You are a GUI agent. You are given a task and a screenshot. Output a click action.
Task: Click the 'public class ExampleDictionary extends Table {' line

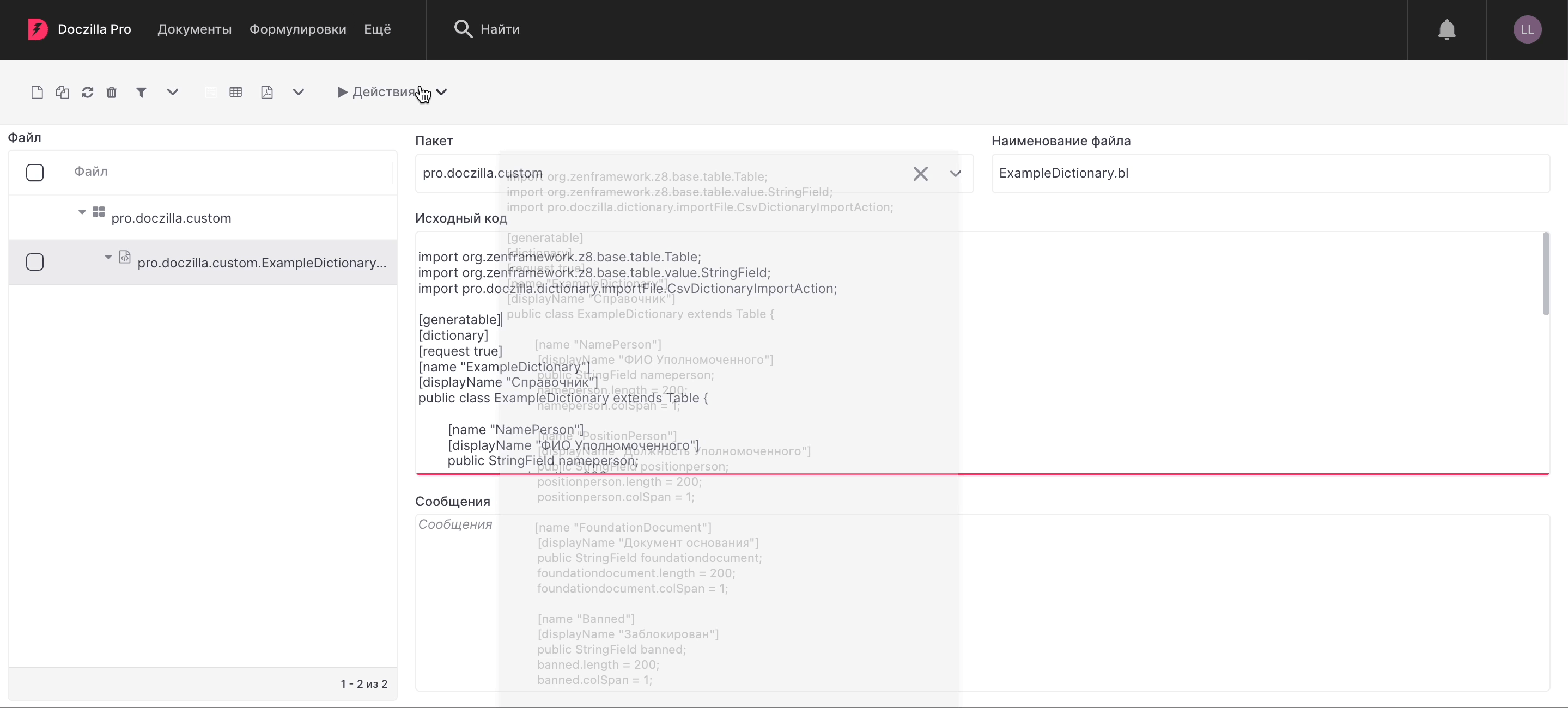click(563, 398)
